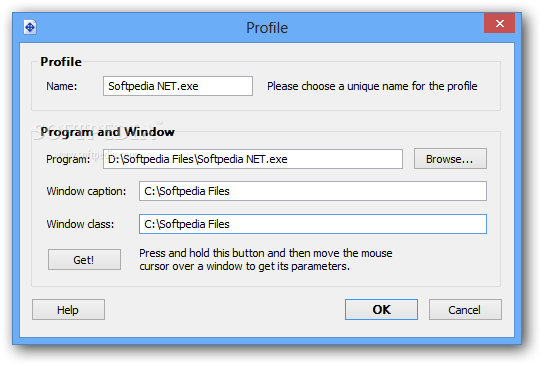Click the "Program:" label
542x365 pixels.
point(68,159)
